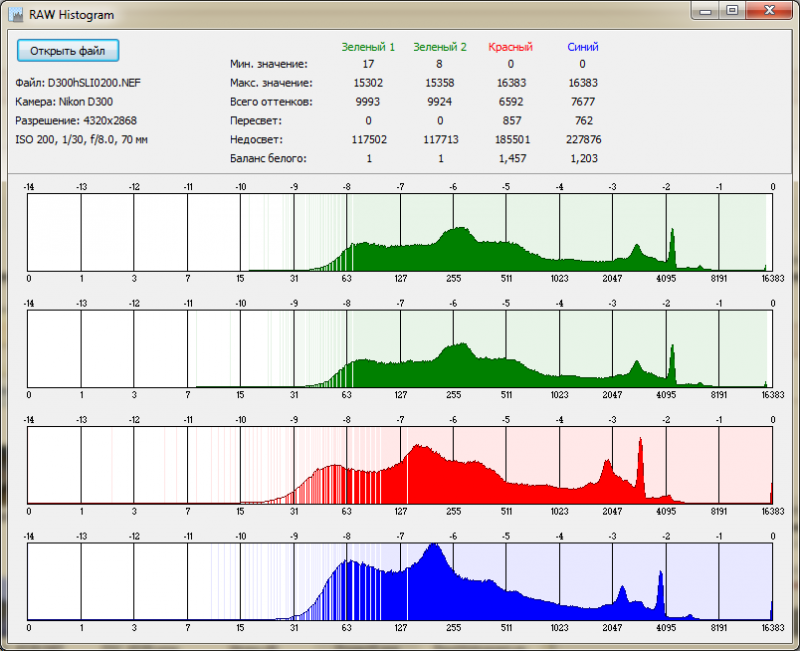This screenshot has height=651, width=800.
Task: Click the "Мин. значение:" row label
Action: click(269, 64)
